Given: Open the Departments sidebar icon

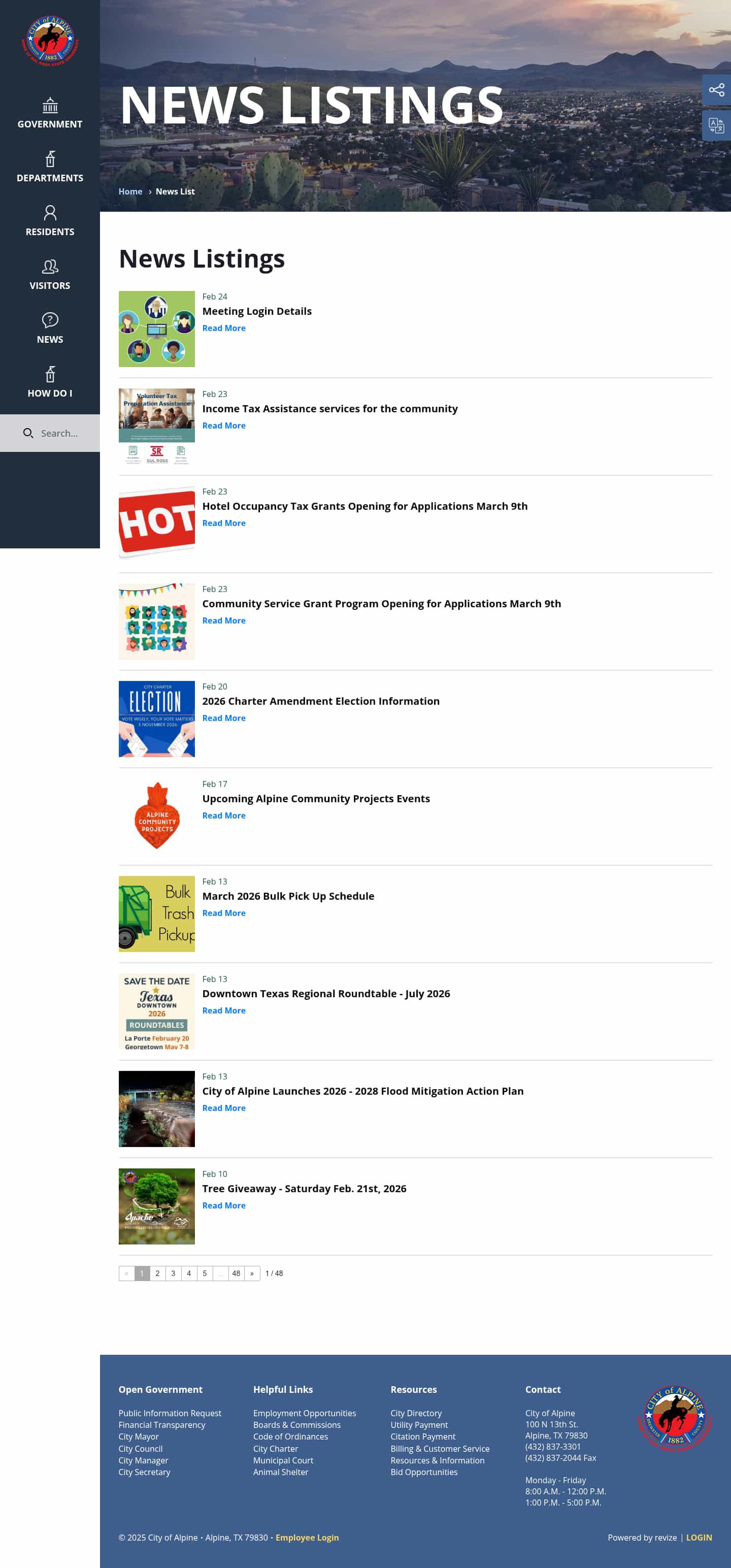Looking at the screenshot, I should coord(50,159).
